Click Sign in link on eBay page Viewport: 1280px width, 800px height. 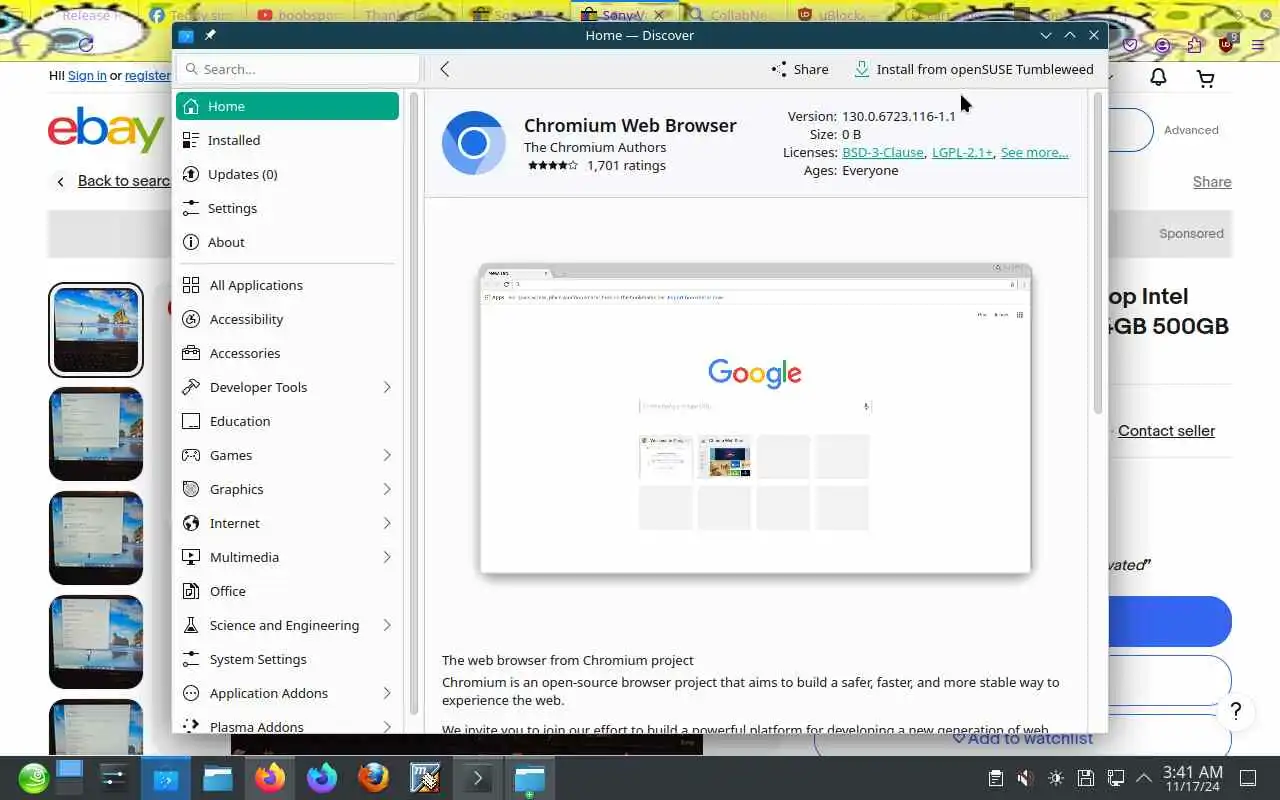(87, 75)
